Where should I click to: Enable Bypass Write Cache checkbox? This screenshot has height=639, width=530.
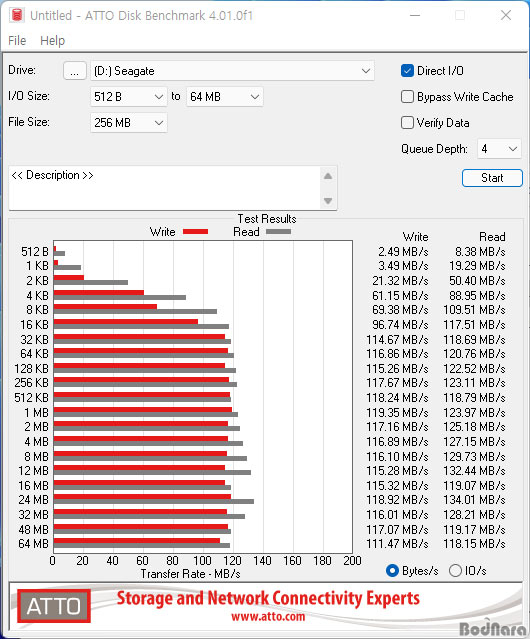click(407, 97)
